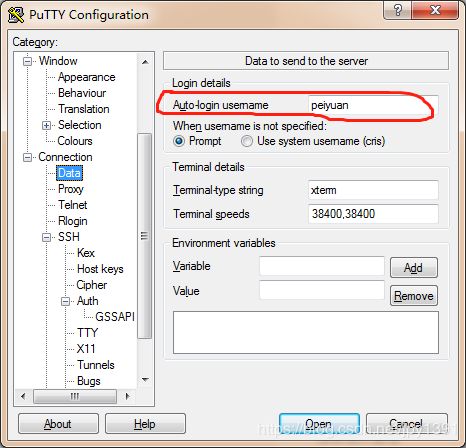The width and height of the screenshot is (466, 448).
Task: Open the Tunnels category
Action: [96, 365]
